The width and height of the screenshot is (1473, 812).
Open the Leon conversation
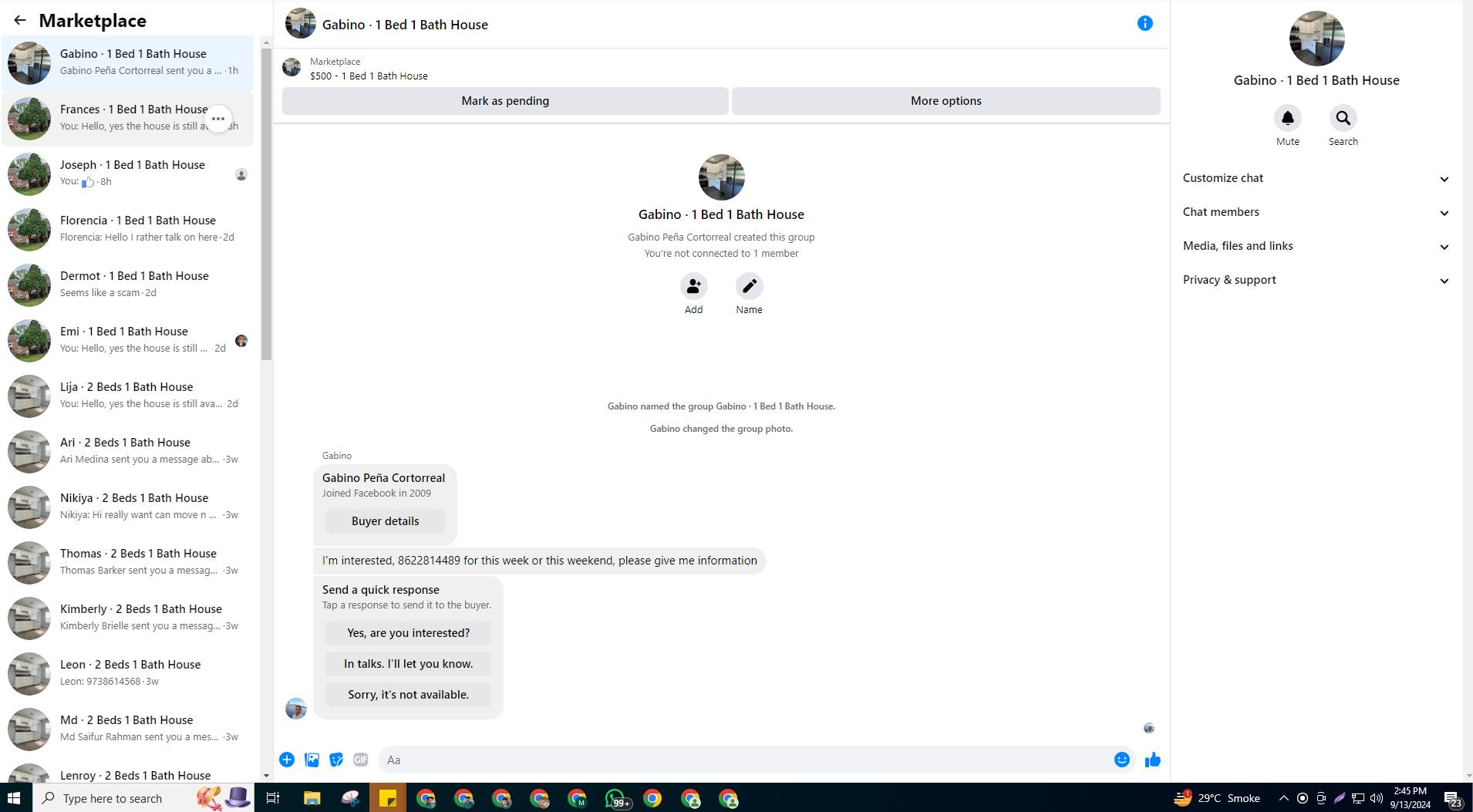(127, 674)
